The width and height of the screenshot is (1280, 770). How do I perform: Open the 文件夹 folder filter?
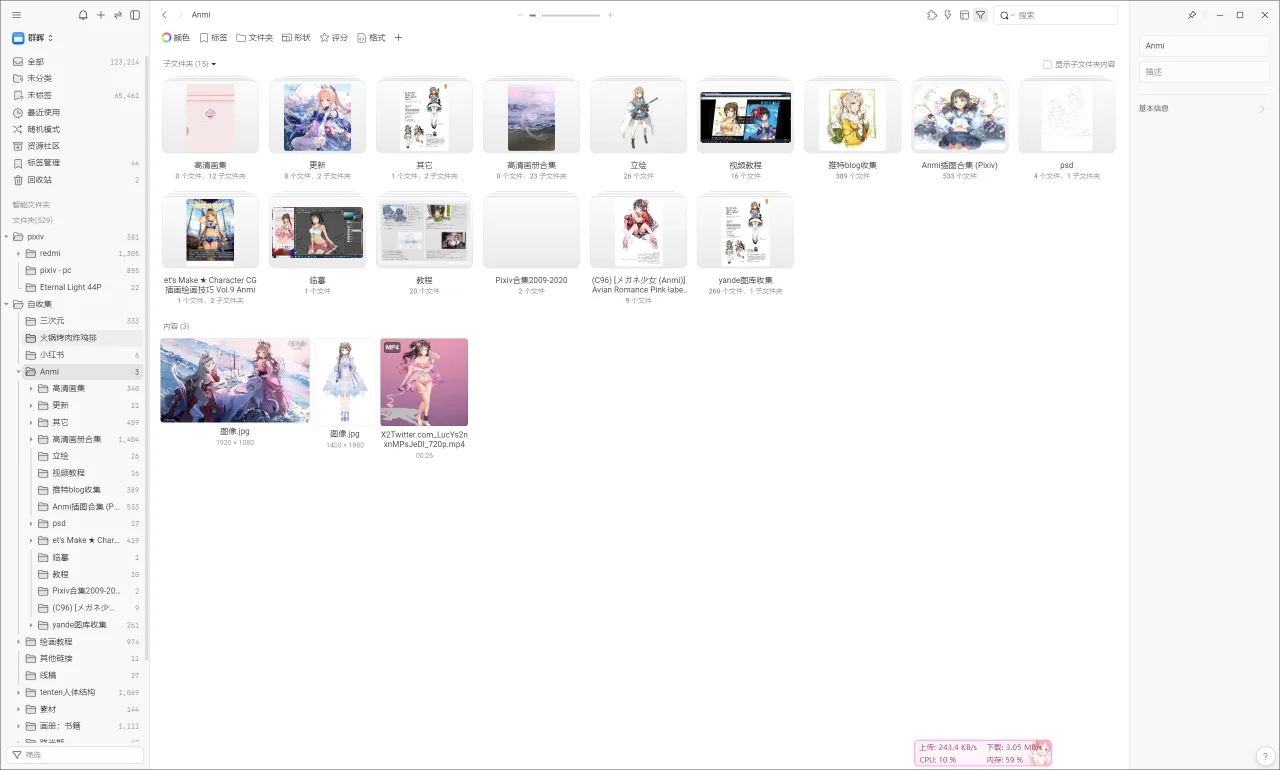[255, 38]
